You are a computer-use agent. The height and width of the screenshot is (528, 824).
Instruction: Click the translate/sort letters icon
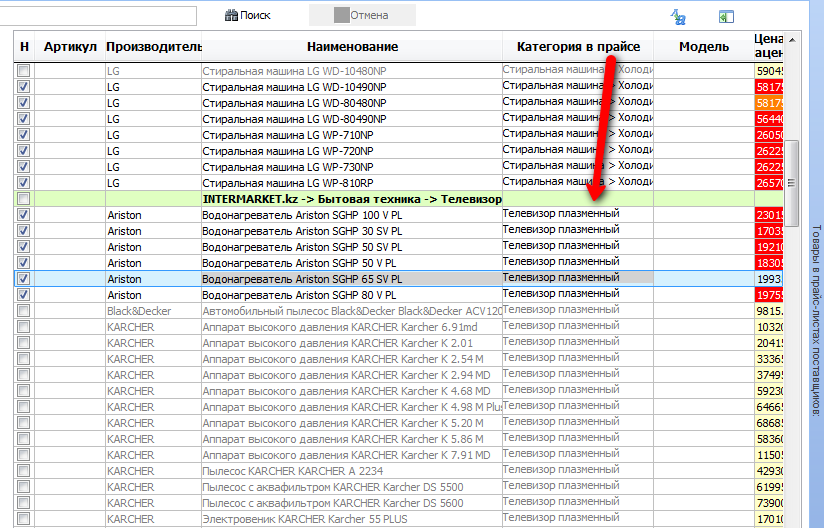click(678, 17)
